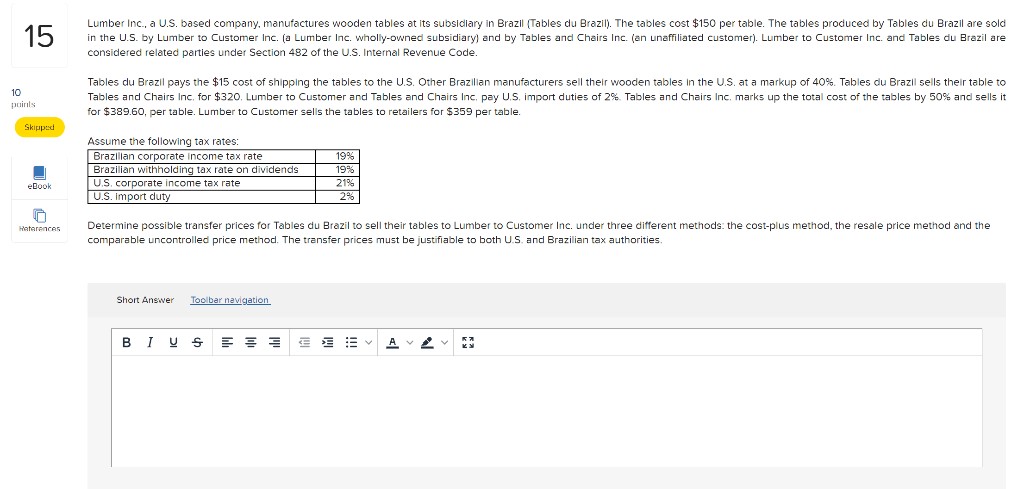The image size is (1024, 489).
Task: Click the question number 15 box
Action: click(39, 36)
